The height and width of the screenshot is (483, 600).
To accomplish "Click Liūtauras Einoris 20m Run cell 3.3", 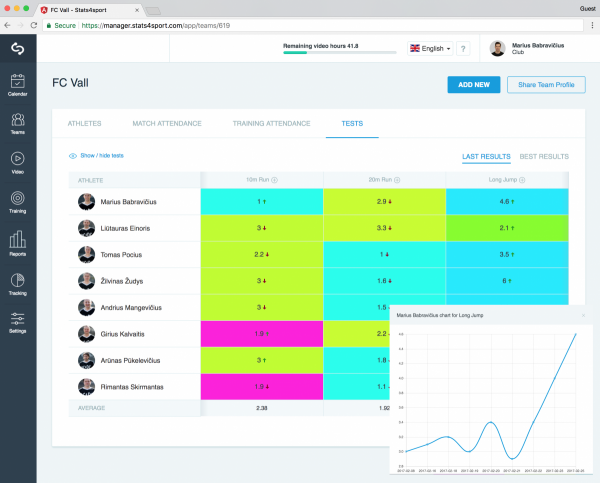I will click(385, 228).
